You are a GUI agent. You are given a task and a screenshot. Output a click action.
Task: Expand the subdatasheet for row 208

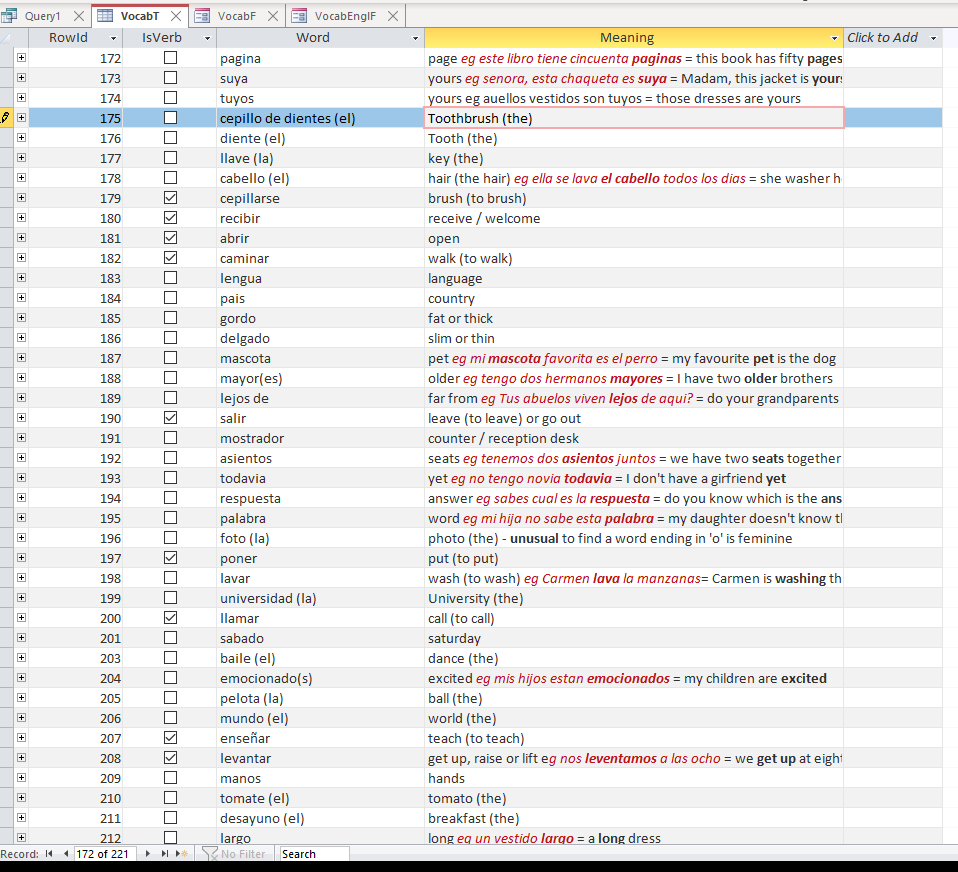(21, 757)
